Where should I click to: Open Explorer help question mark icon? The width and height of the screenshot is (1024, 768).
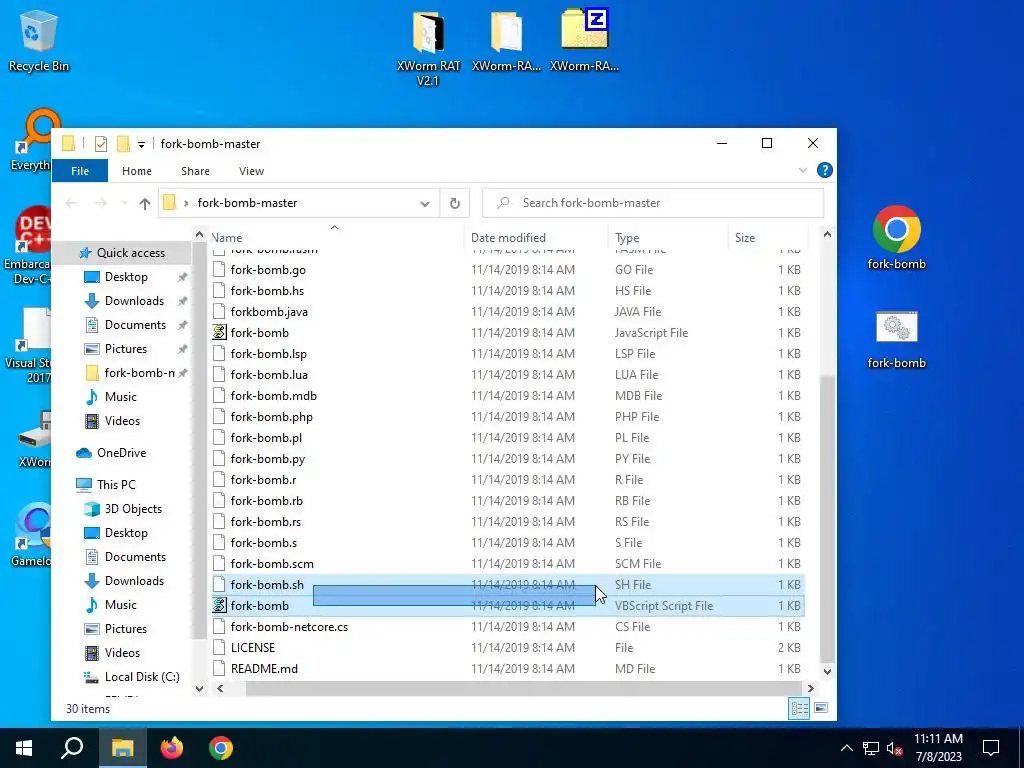tap(824, 170)
